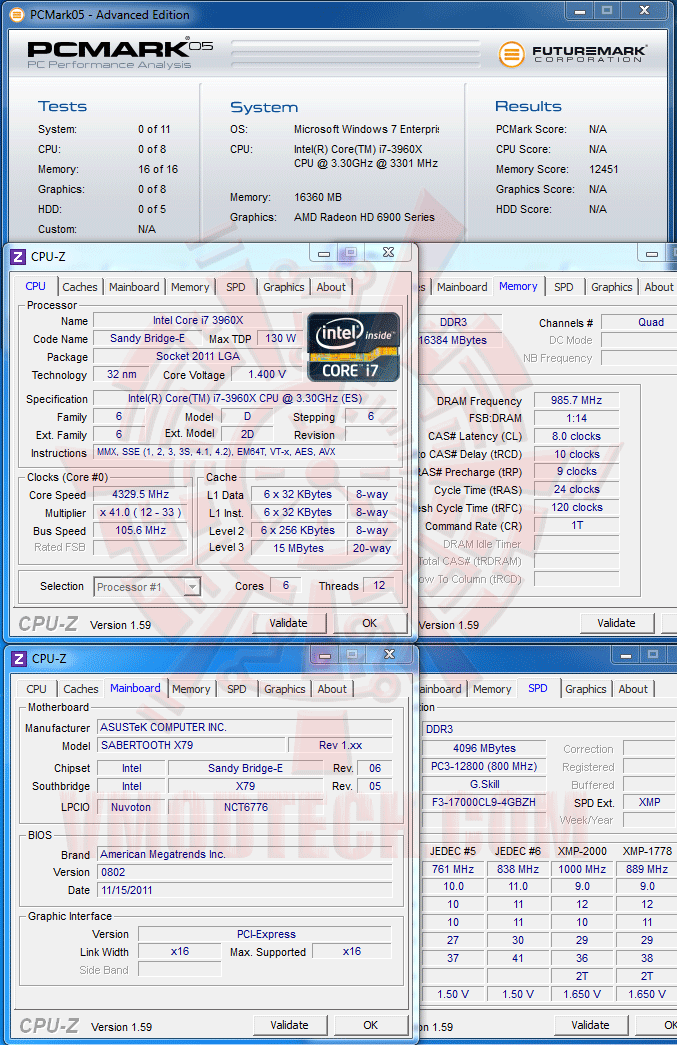Click the NCT6776 LPCIO value

pos(246,807)
